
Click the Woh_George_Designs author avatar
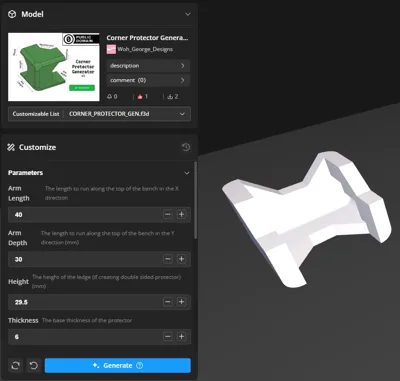pos(111,49)
